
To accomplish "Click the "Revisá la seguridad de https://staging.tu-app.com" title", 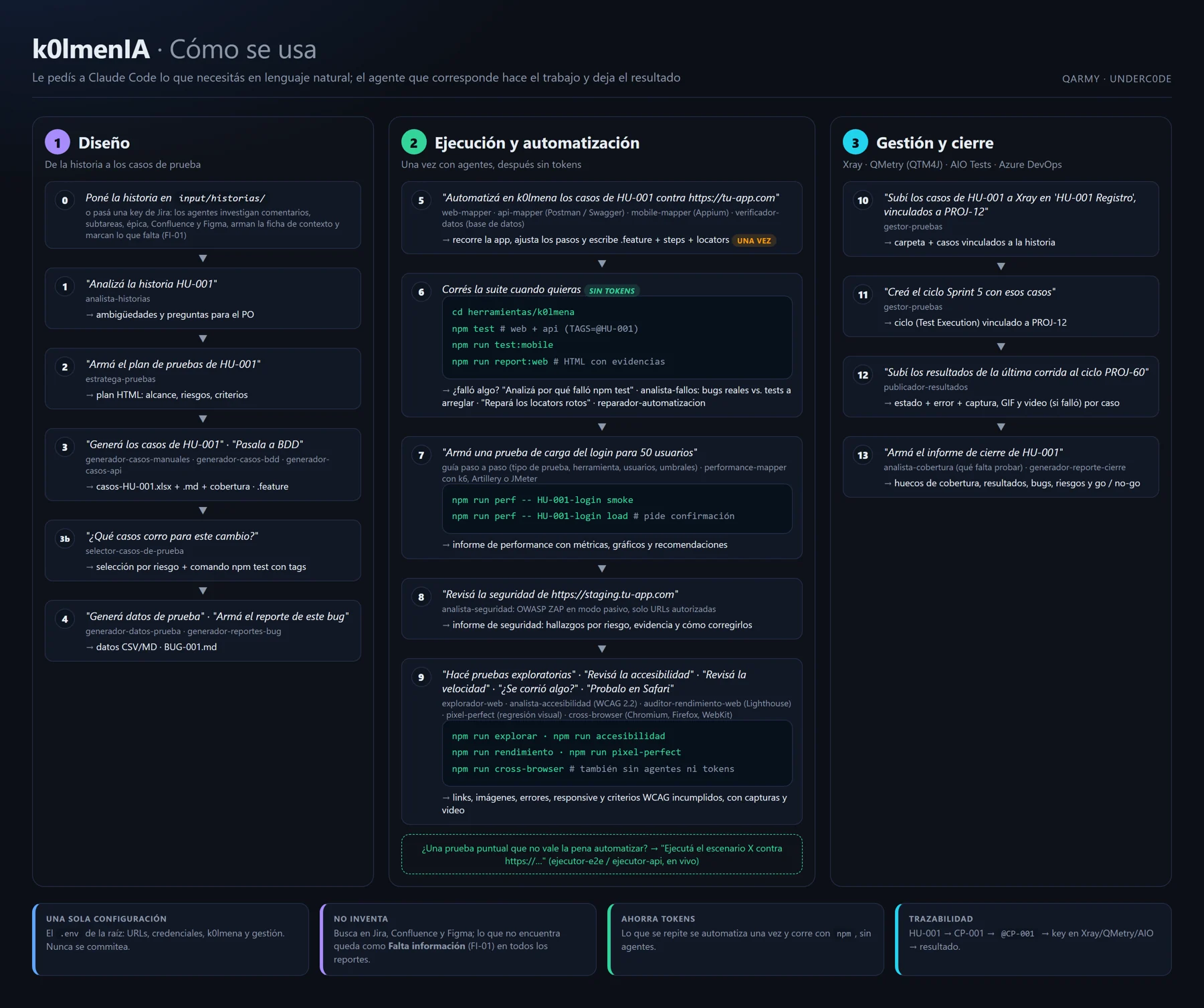I will (x=561, y=595).
